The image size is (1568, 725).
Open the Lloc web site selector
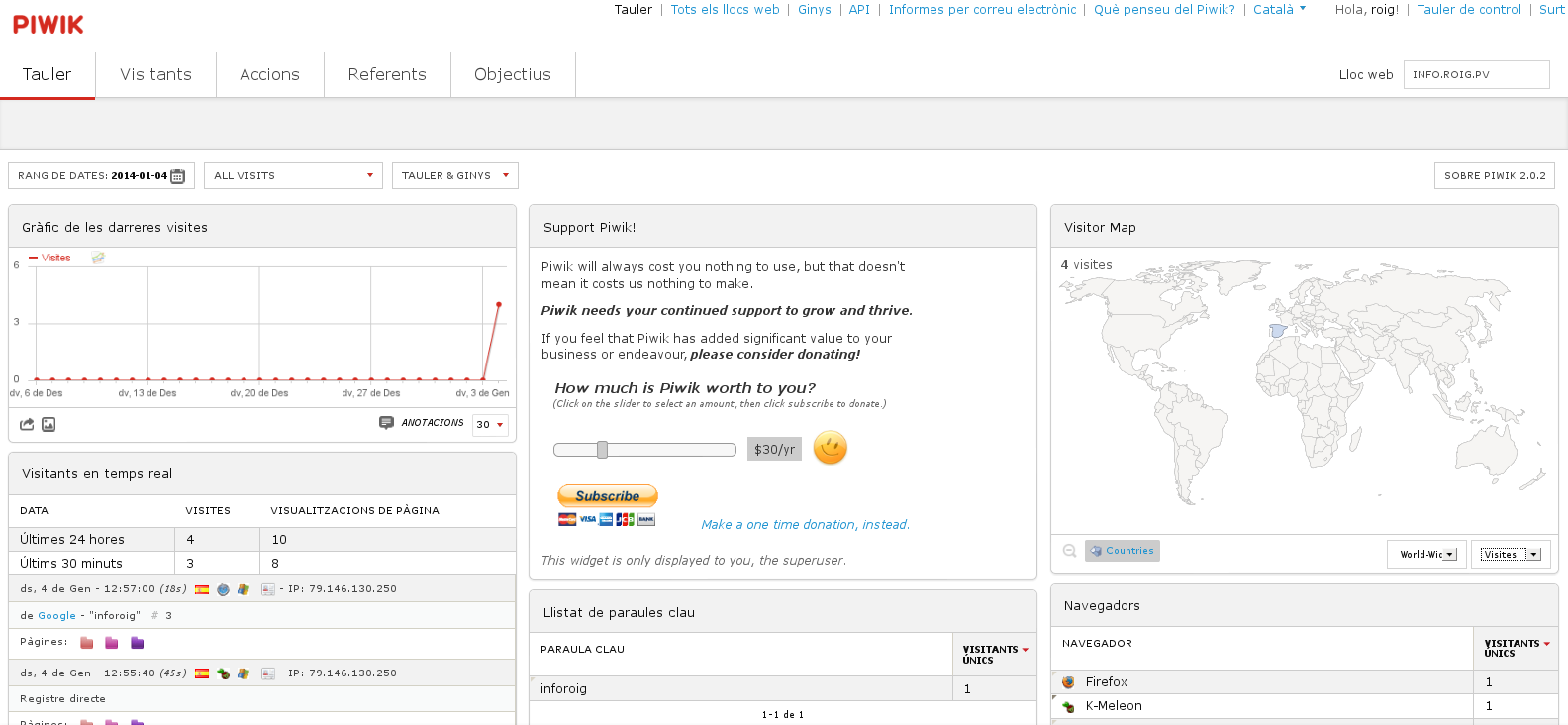(1476, 75)
